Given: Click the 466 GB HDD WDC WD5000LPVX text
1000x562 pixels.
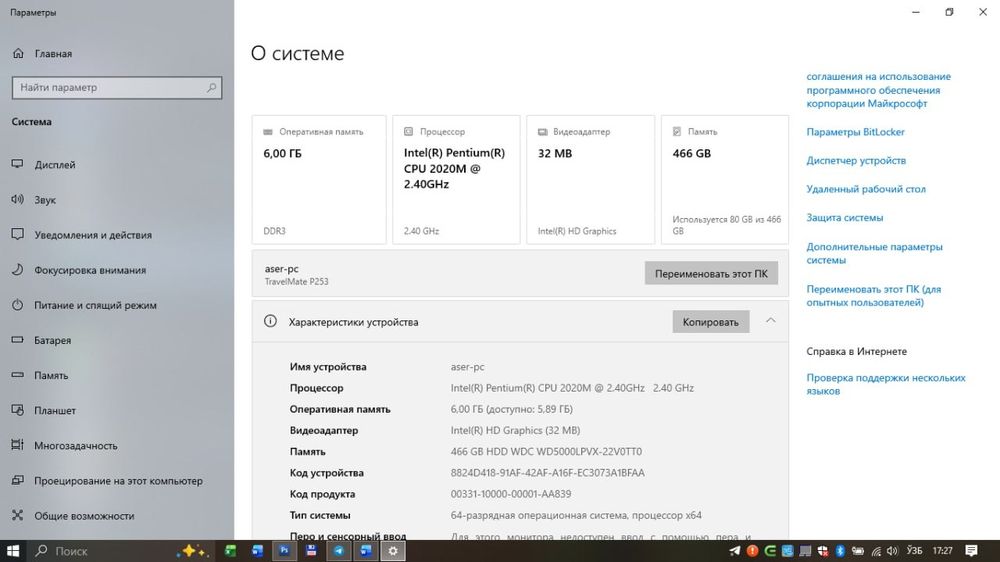Looking at the screenshot, I should click(x=546, y=452).
